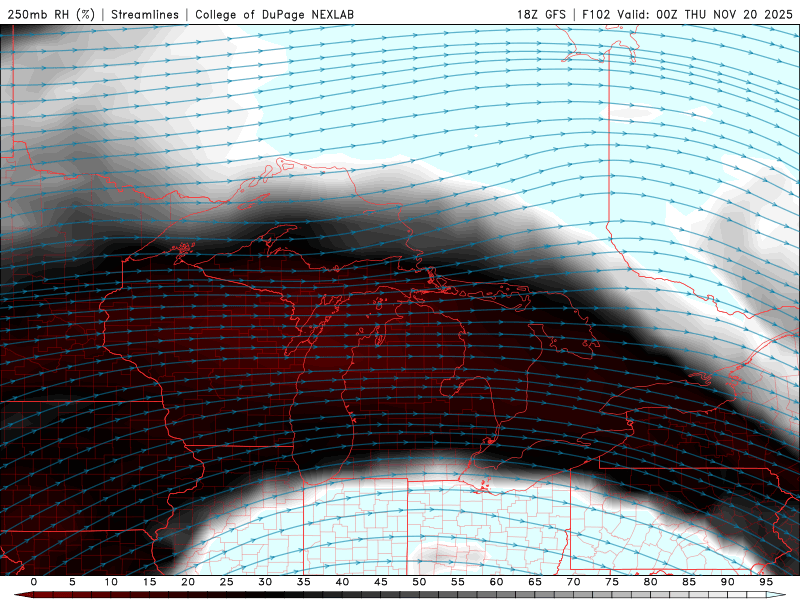Choose the "90" color scale label

pos(727,582)
